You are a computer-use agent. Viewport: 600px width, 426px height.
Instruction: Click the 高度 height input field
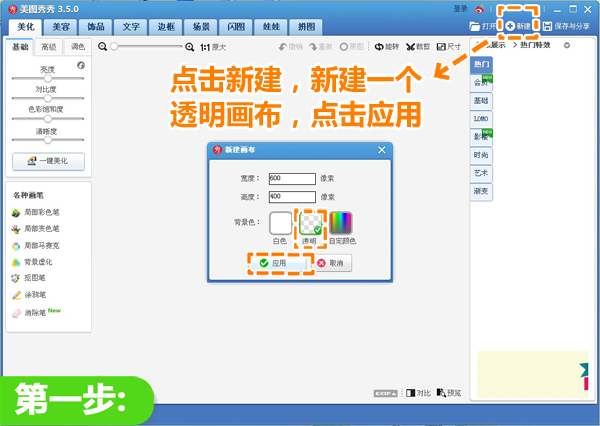coord(292,197)
